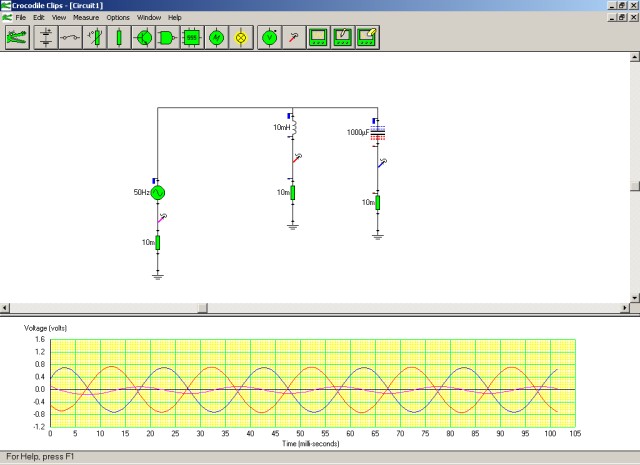
Task: Select resistor below the capacitor
Action: pos(378,203)
